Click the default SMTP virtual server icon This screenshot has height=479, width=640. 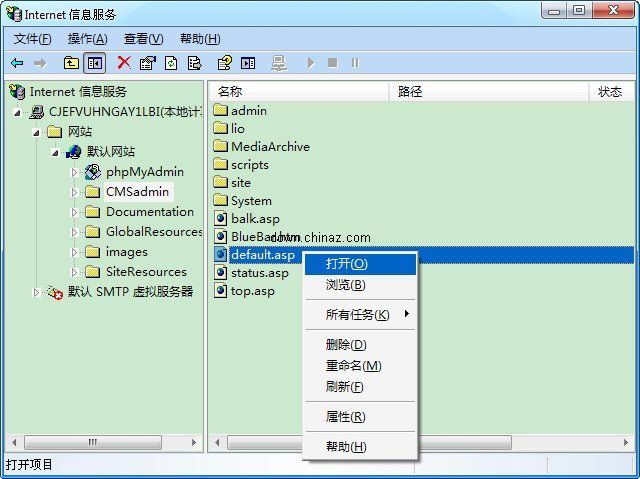54,292
